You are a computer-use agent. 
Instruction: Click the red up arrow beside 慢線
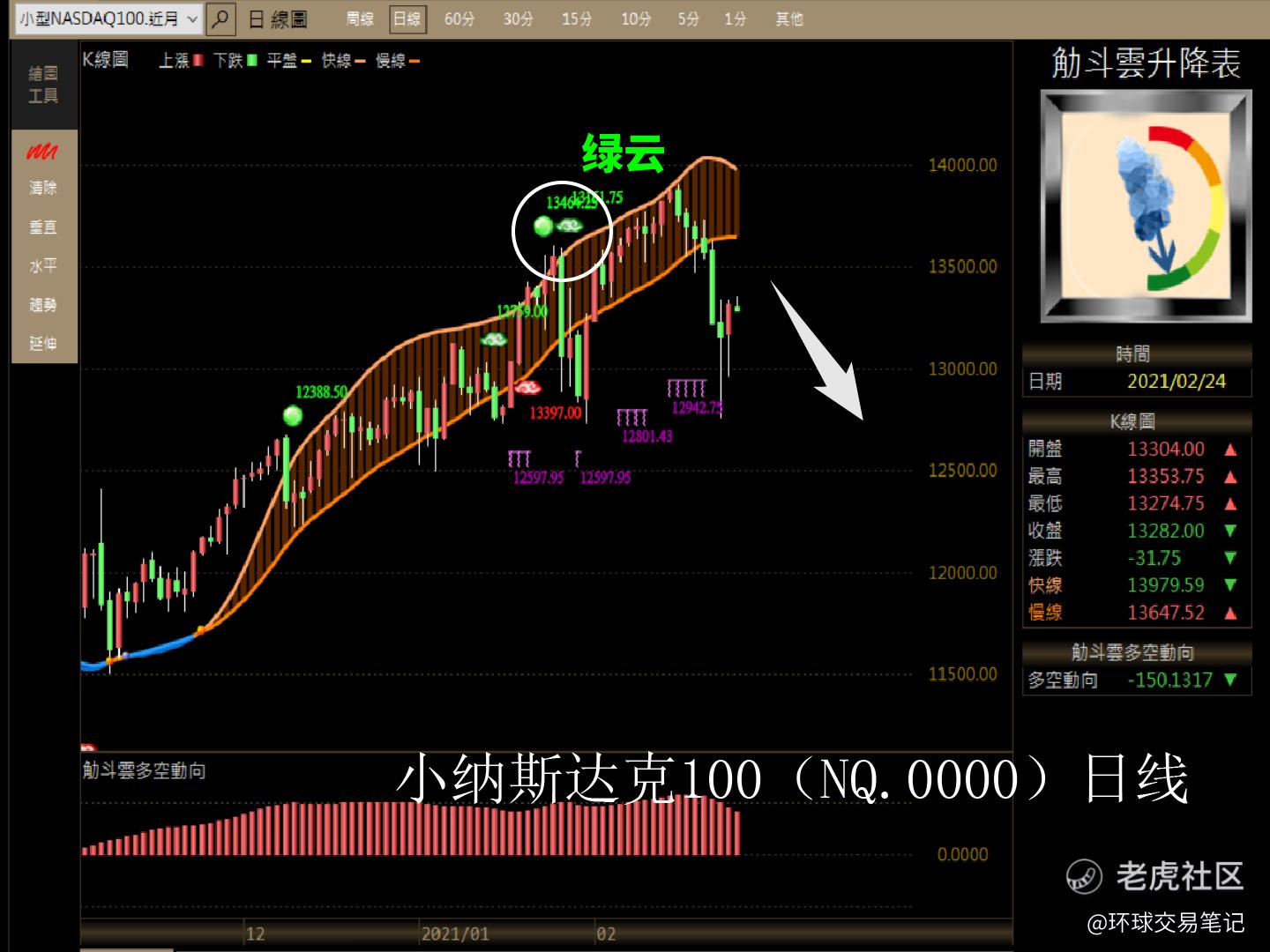click(x=1230, y=613)
